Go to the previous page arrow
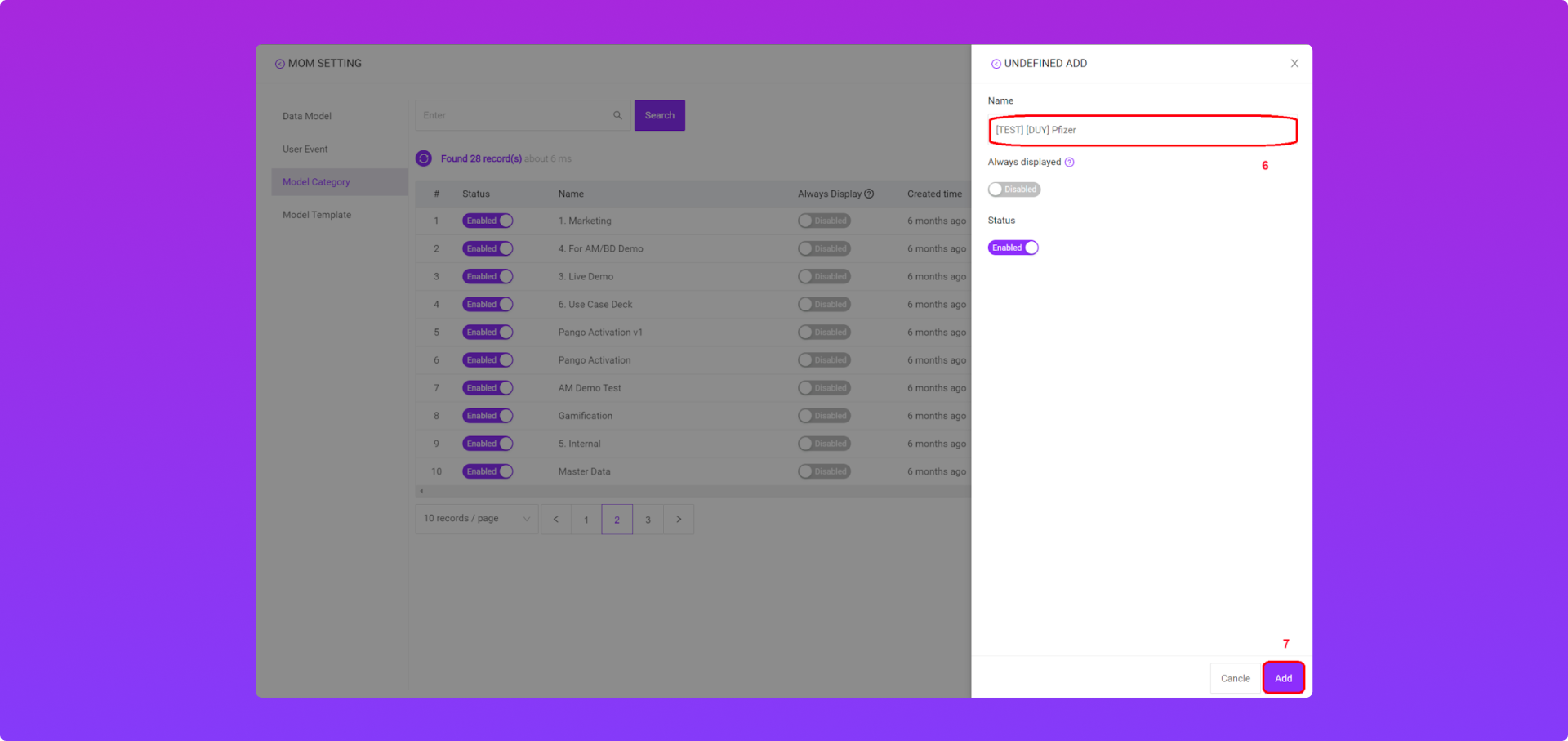The height and width of the screenshot is (741, 1568). tap(556, 520)
